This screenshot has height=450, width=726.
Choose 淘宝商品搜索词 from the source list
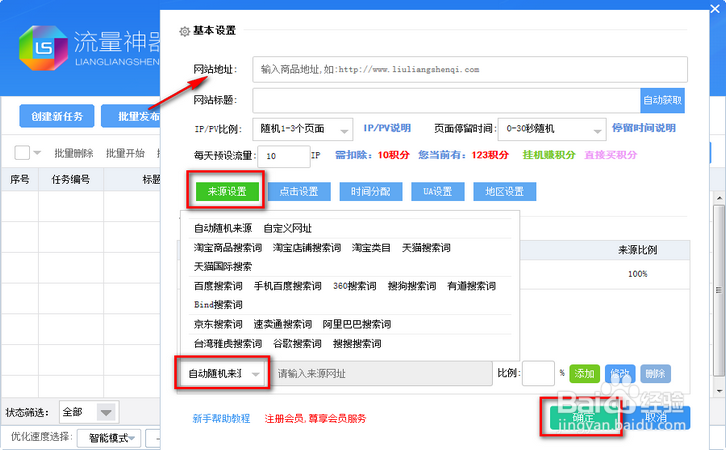(x=228, y=248)
